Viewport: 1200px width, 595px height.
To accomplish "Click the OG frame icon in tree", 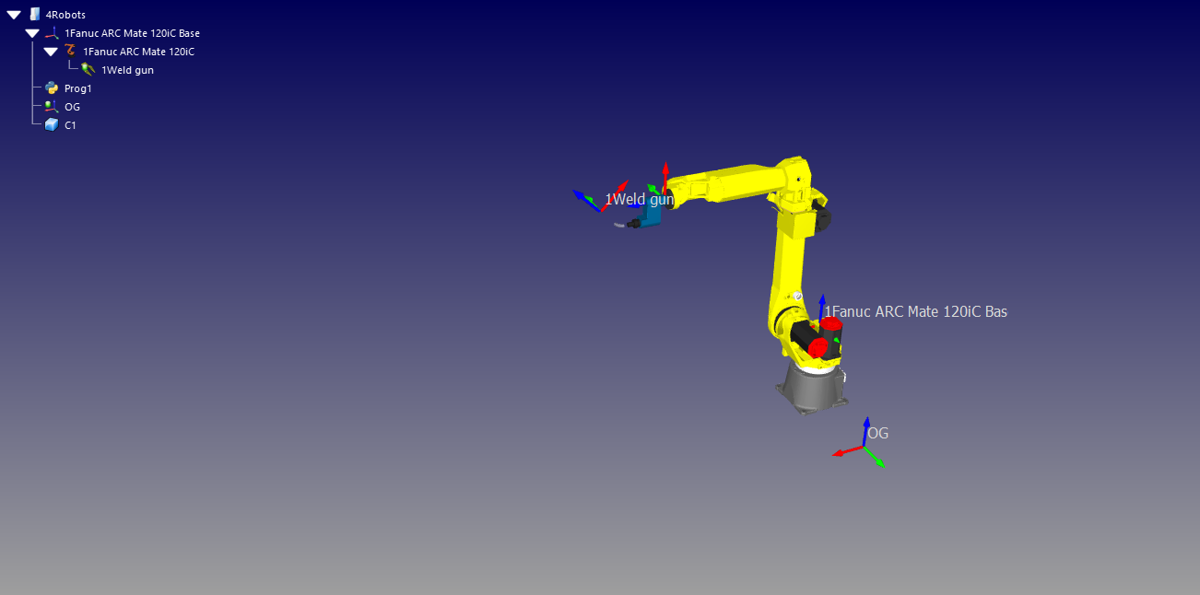I will pyautogui.click(x=51, y=106).
